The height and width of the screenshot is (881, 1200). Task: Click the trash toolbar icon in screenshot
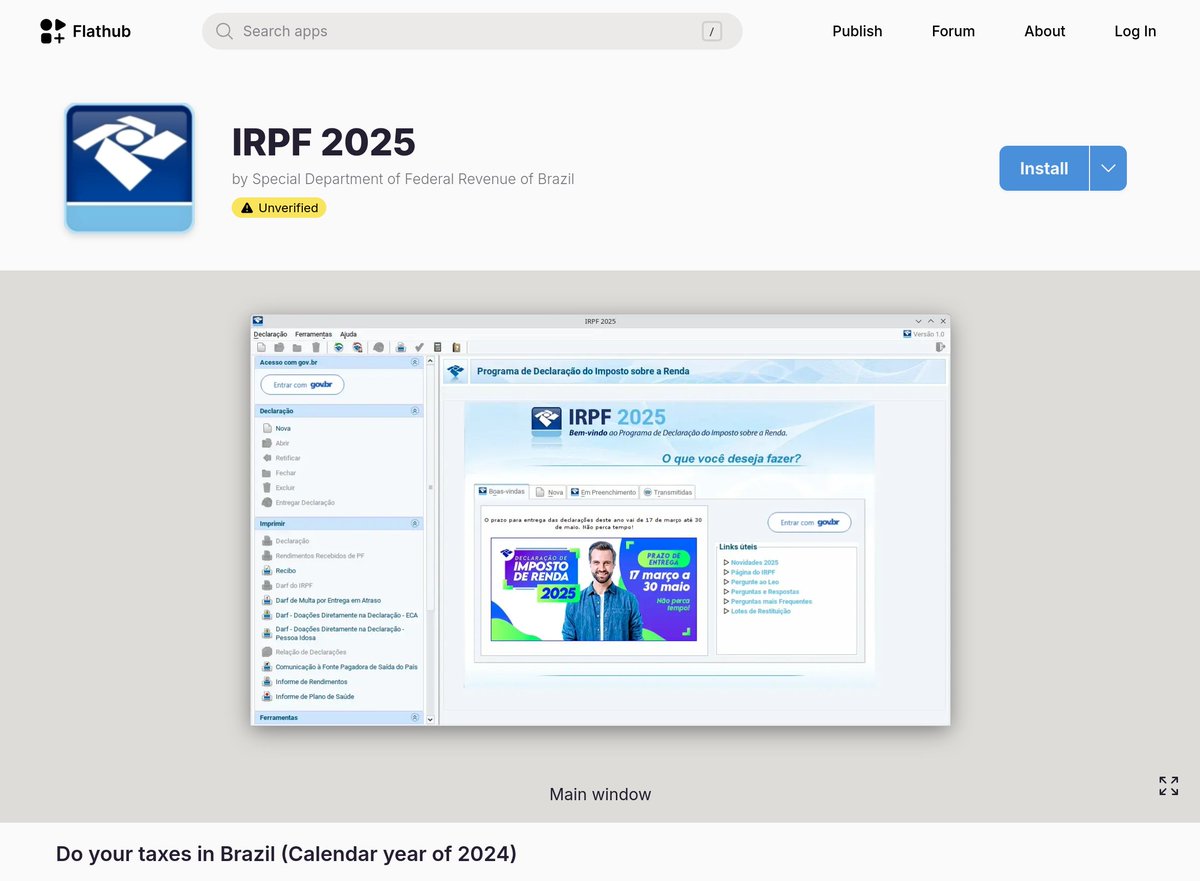315,347
